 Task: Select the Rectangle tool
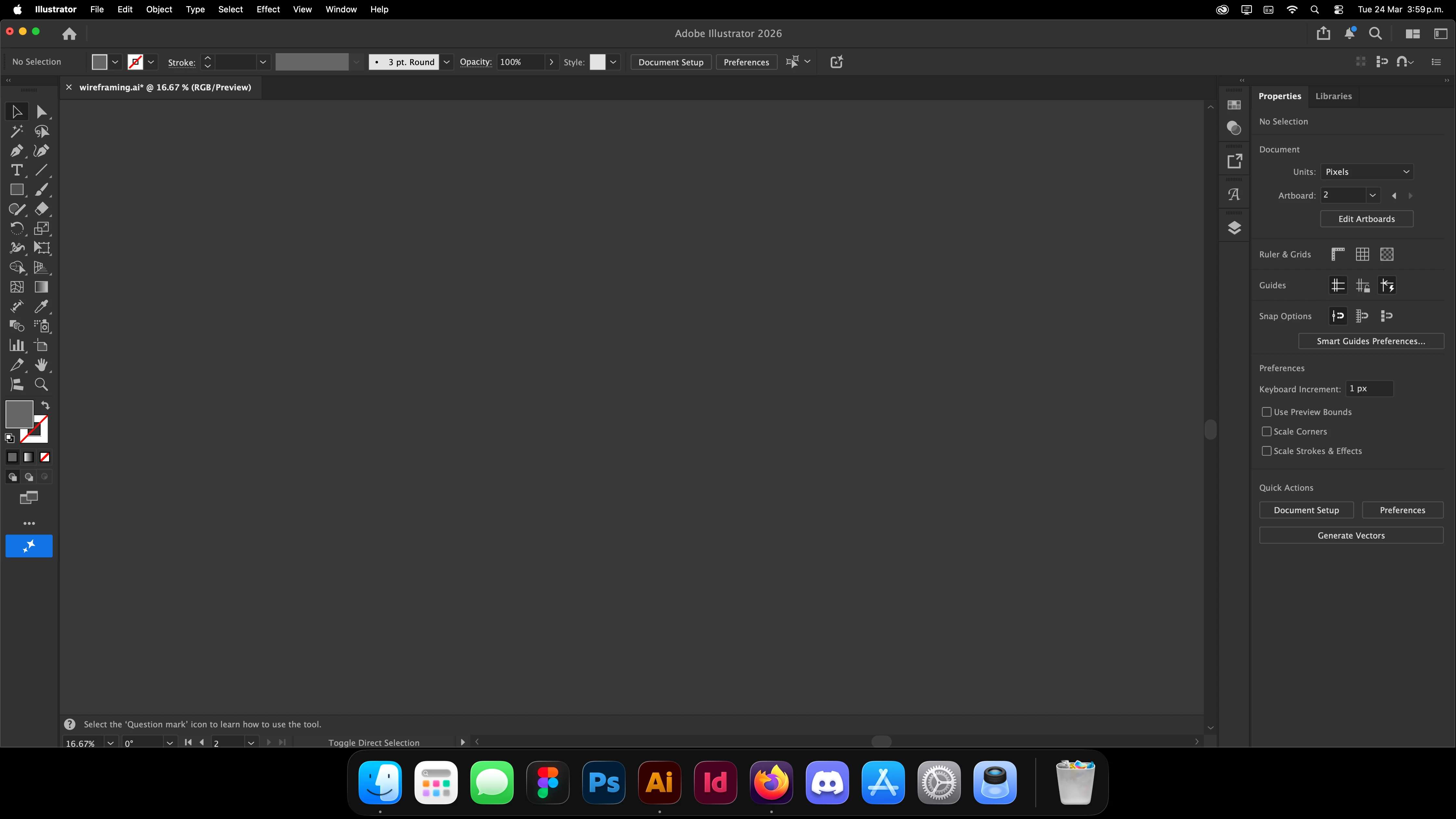(x=16, y=190)
